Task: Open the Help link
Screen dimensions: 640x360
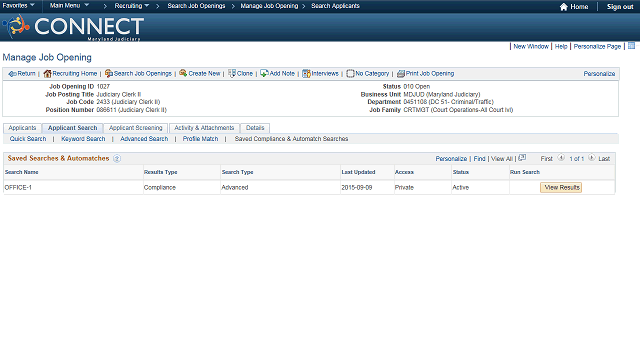Action: coord(561,47)
